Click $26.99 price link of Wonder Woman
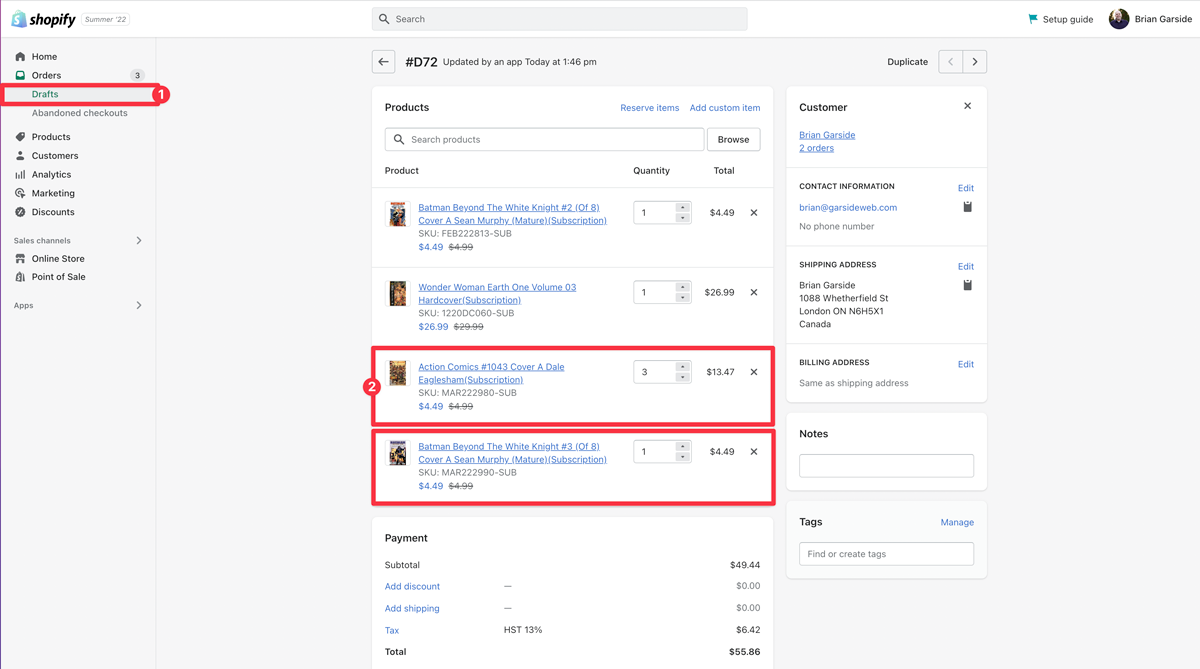 (x=433, y=327)
